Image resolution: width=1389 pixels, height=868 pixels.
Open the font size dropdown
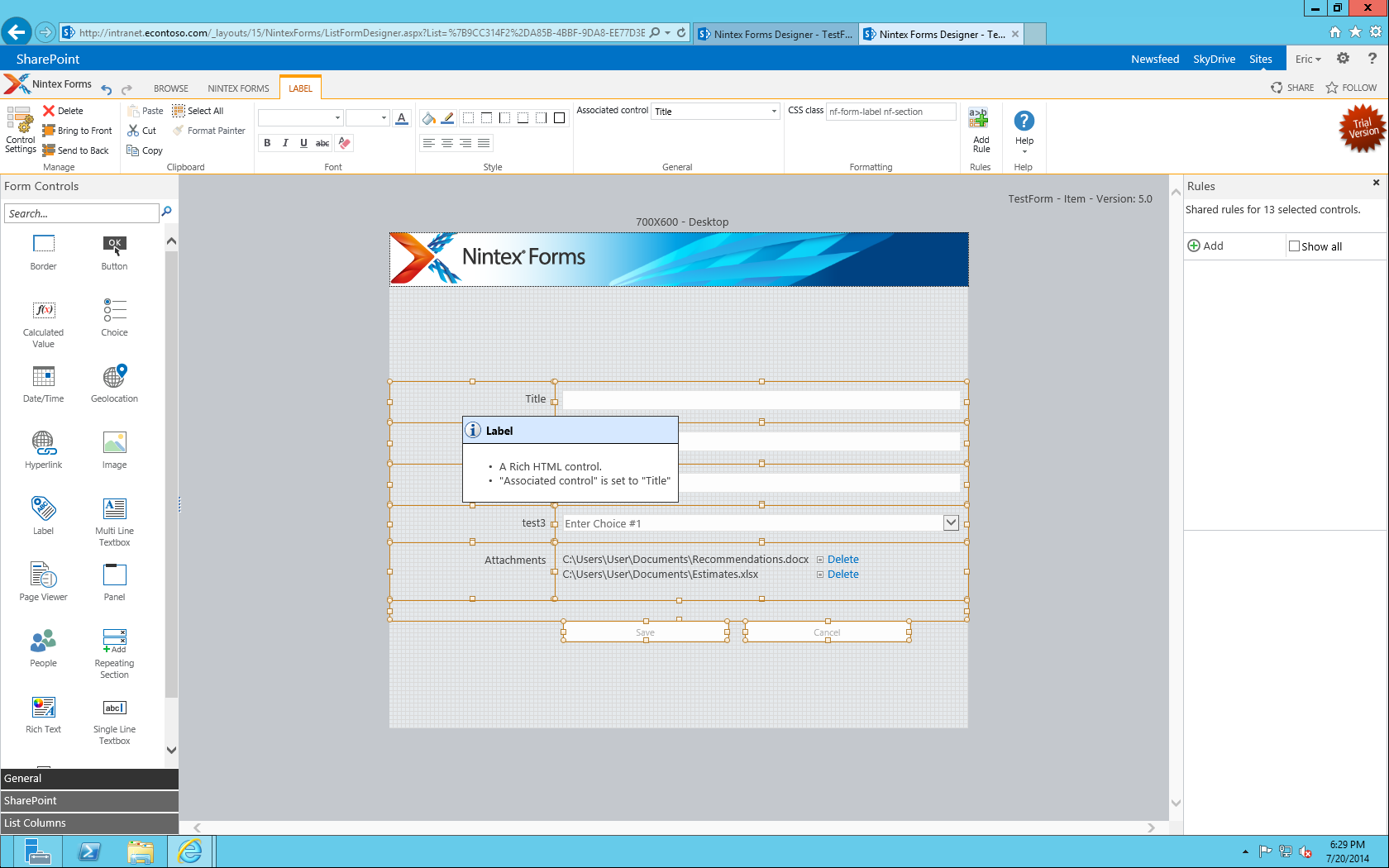coord(384,118)
